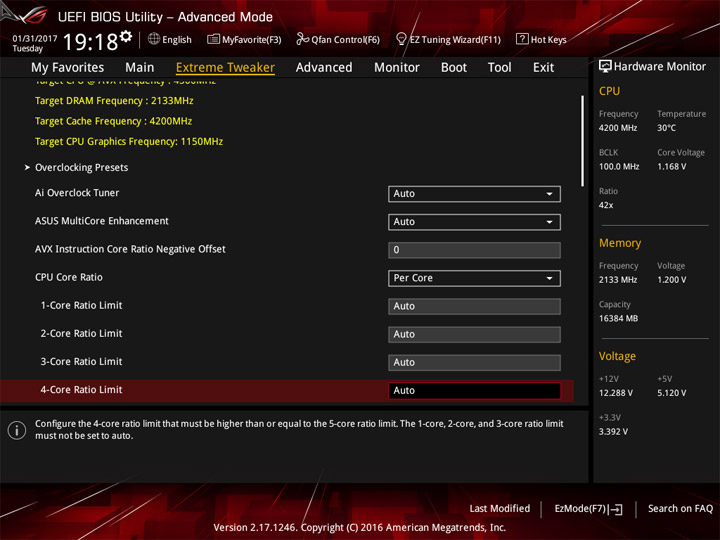
Task: Click CPU frequency value 4200 MHz
Action: pos(618,128)
